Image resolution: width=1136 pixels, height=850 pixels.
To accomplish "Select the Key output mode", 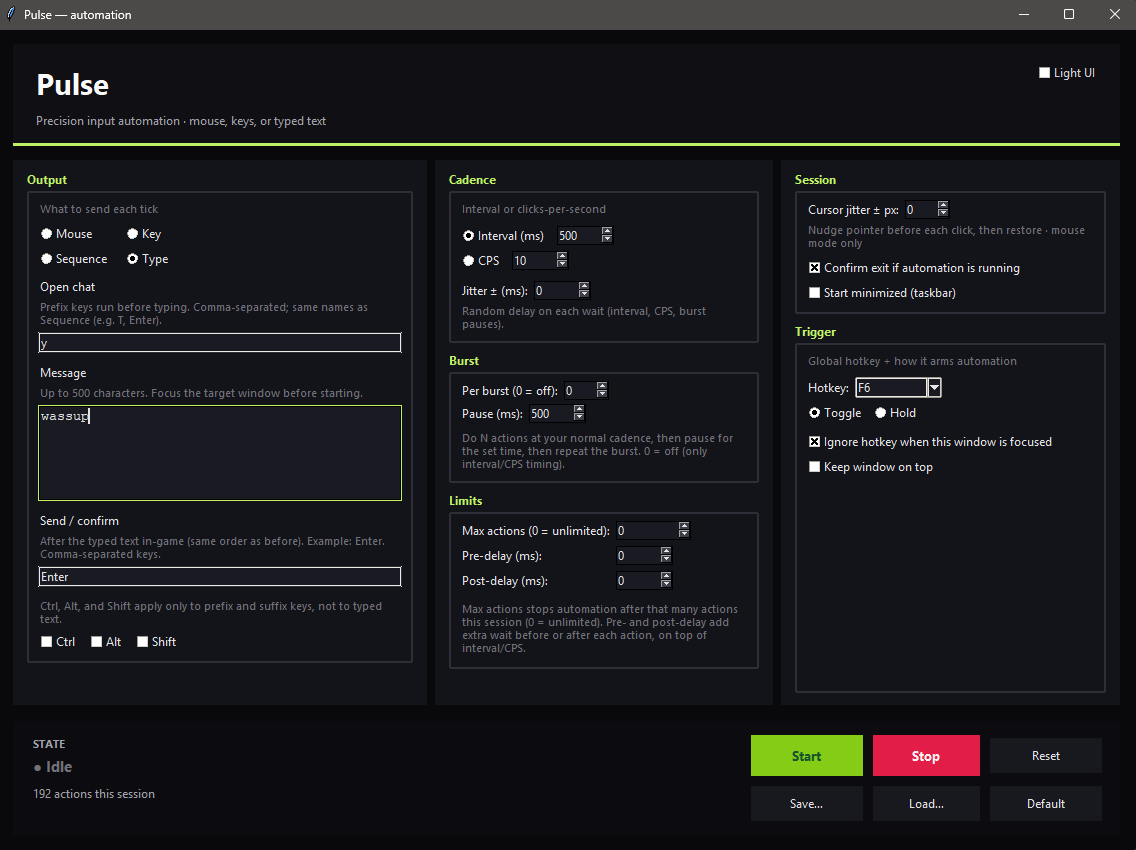I will [x=143, y=233].
